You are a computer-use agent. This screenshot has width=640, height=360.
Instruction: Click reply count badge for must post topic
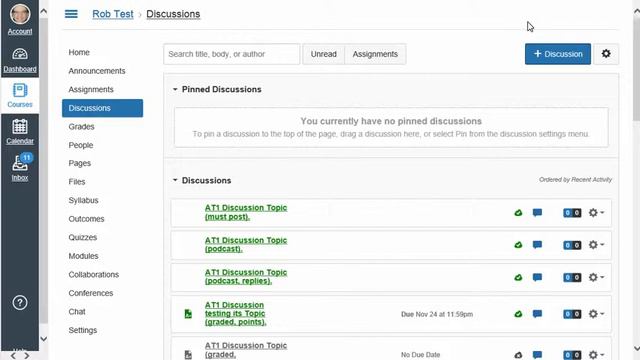tap(572, 213)
